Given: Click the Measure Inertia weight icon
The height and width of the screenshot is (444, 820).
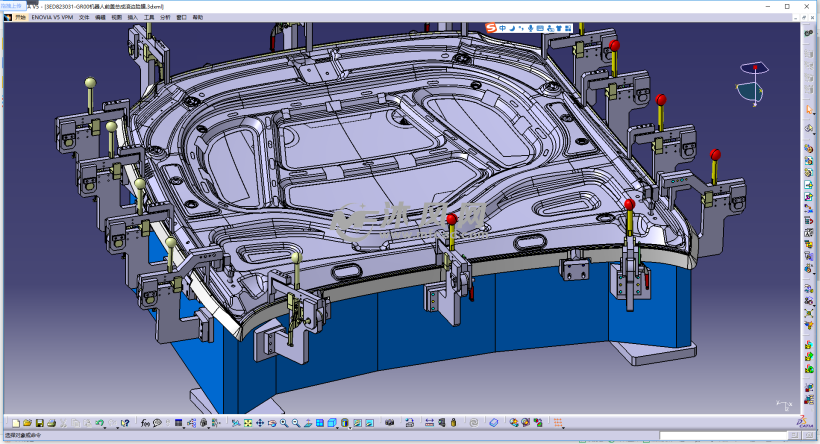Looking at the screenshot, I should [453, 423].
